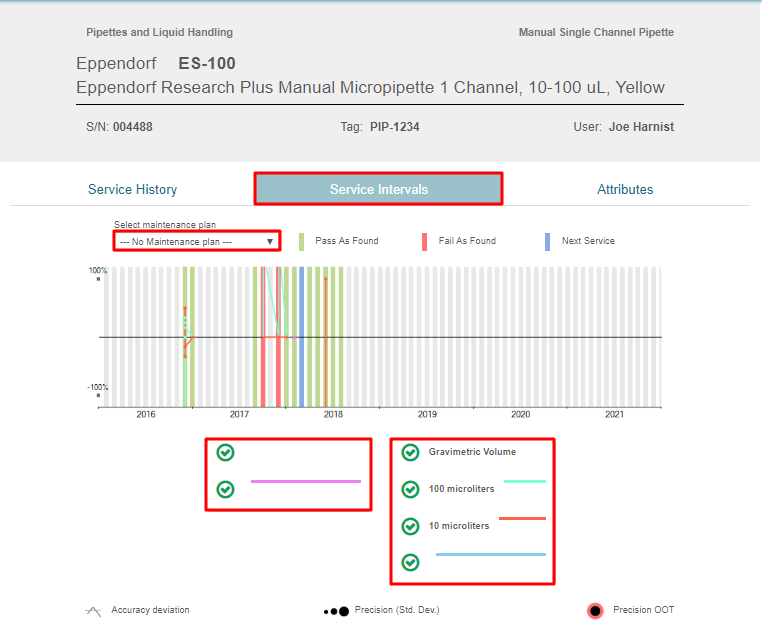Click the 2016 axis label
This screenshot has height=628, width=762.
click(146, 414)
